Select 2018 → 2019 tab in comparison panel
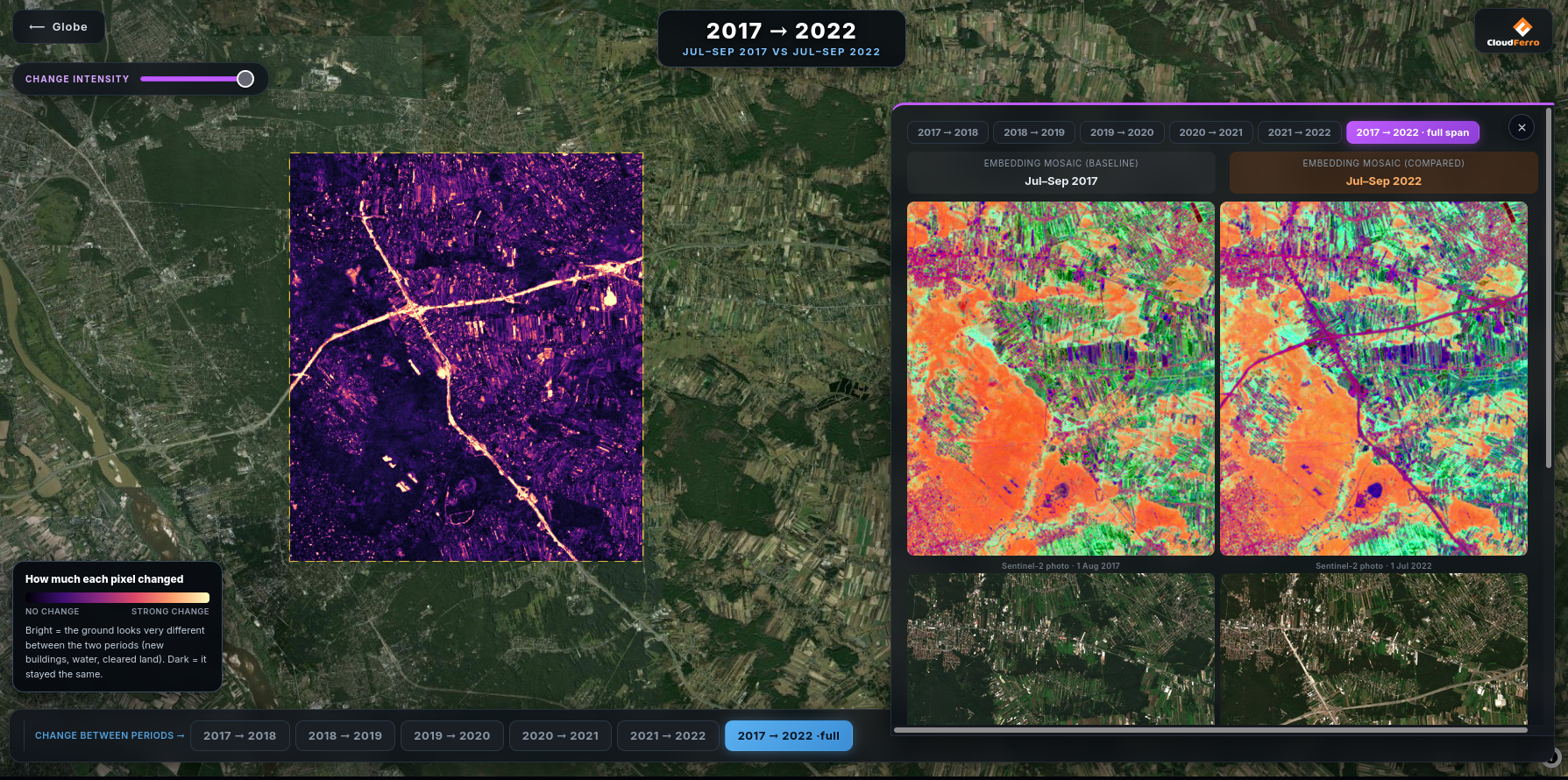This screenshot has height=780, width=1568. pos(1034,132)
